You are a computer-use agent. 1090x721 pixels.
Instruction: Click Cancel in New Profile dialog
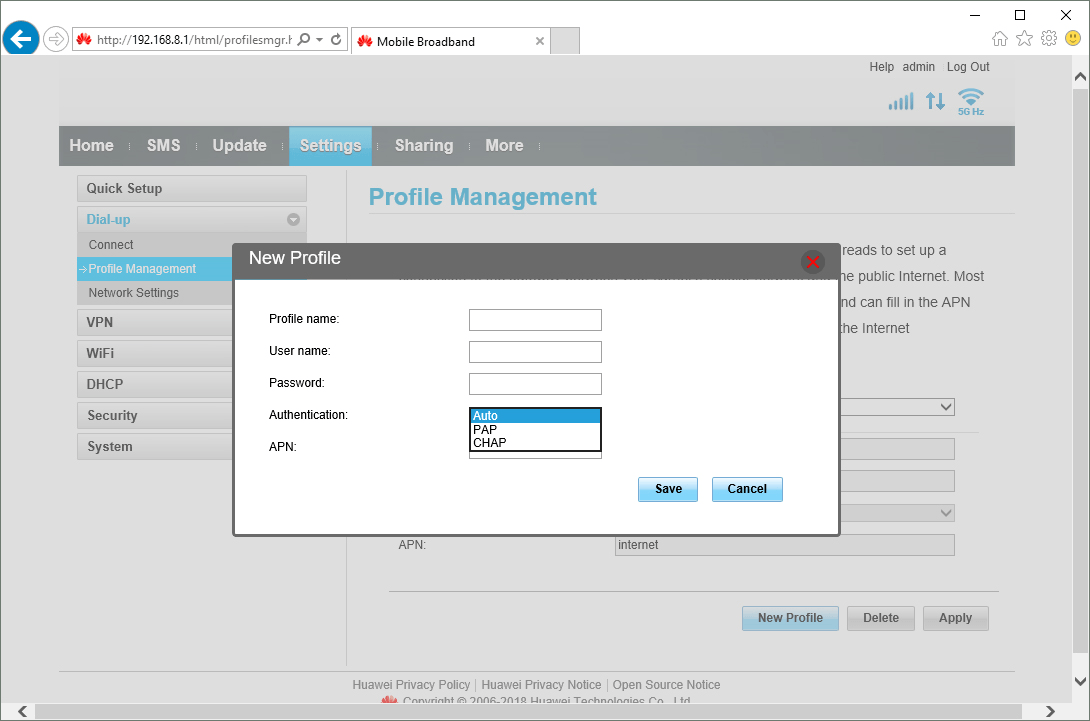coord(746,489)
